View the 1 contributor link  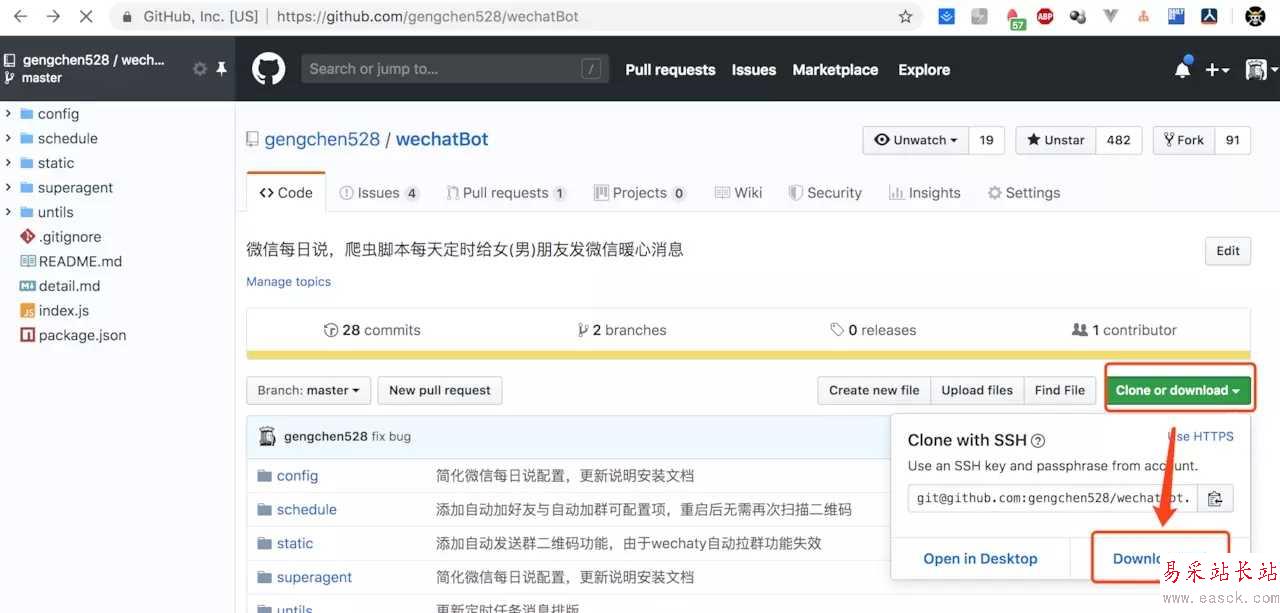point(1124,330)
